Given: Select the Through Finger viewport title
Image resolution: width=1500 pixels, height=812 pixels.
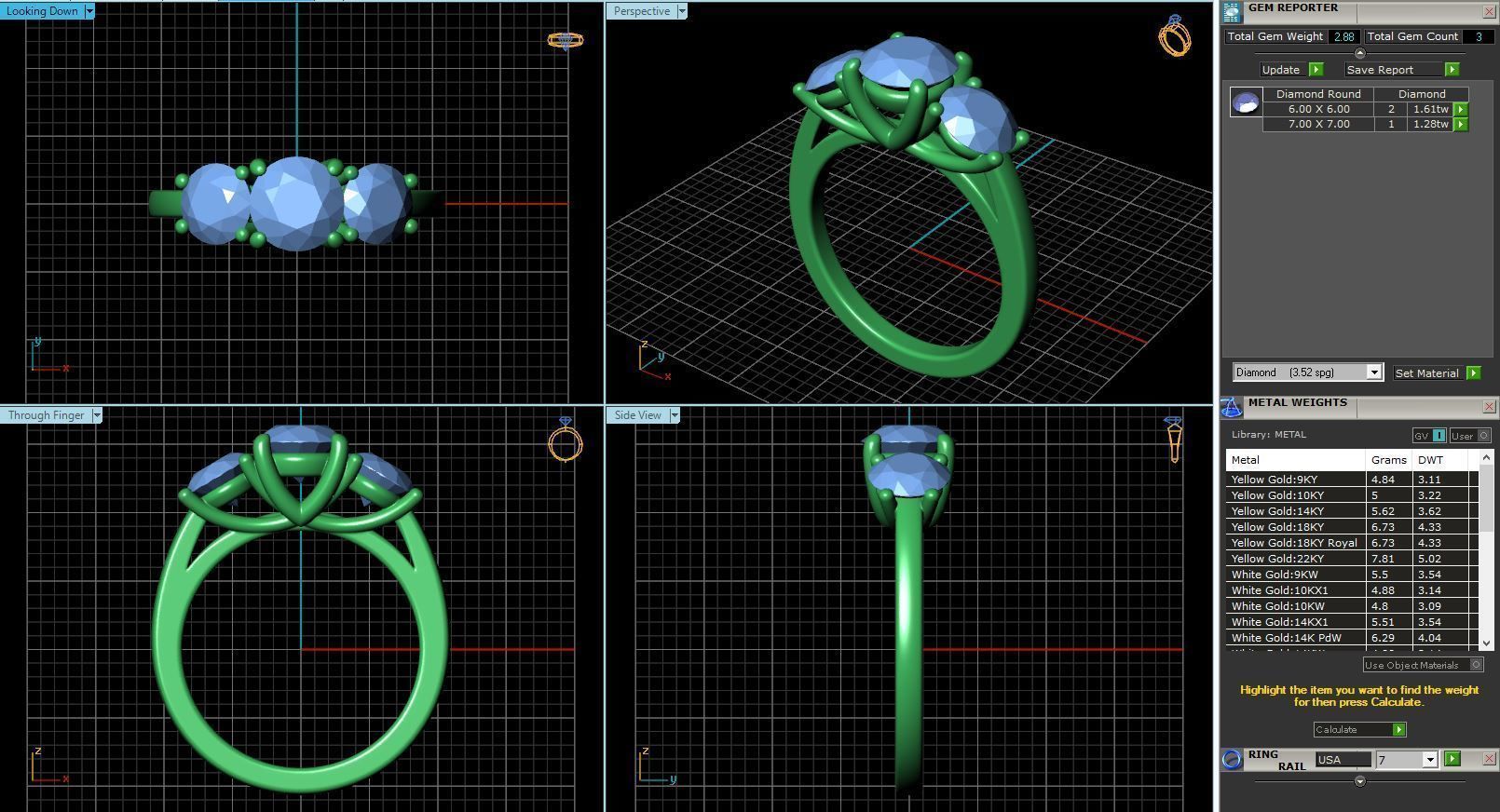Looking at the screenshot, I should (x=46, y=415).
